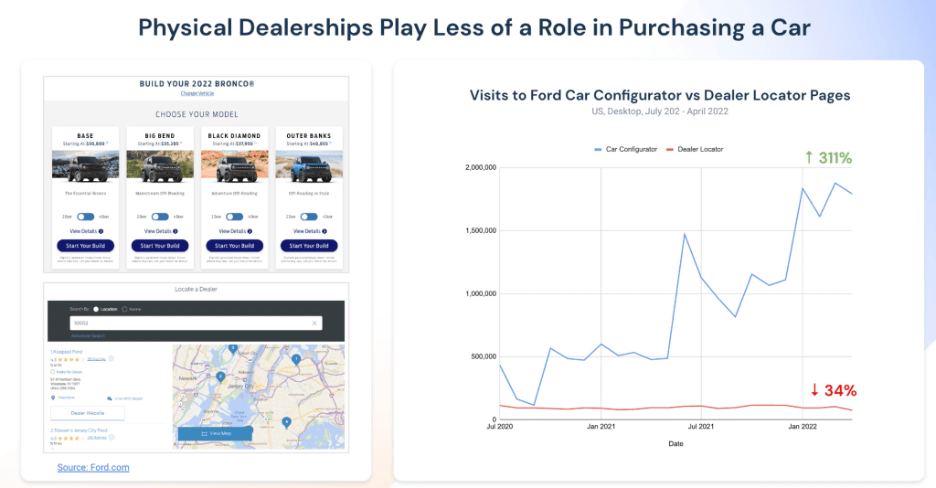Open the Dealer Website button
The height and width of the screenshot is (488, 936).
tap(87, 412)
